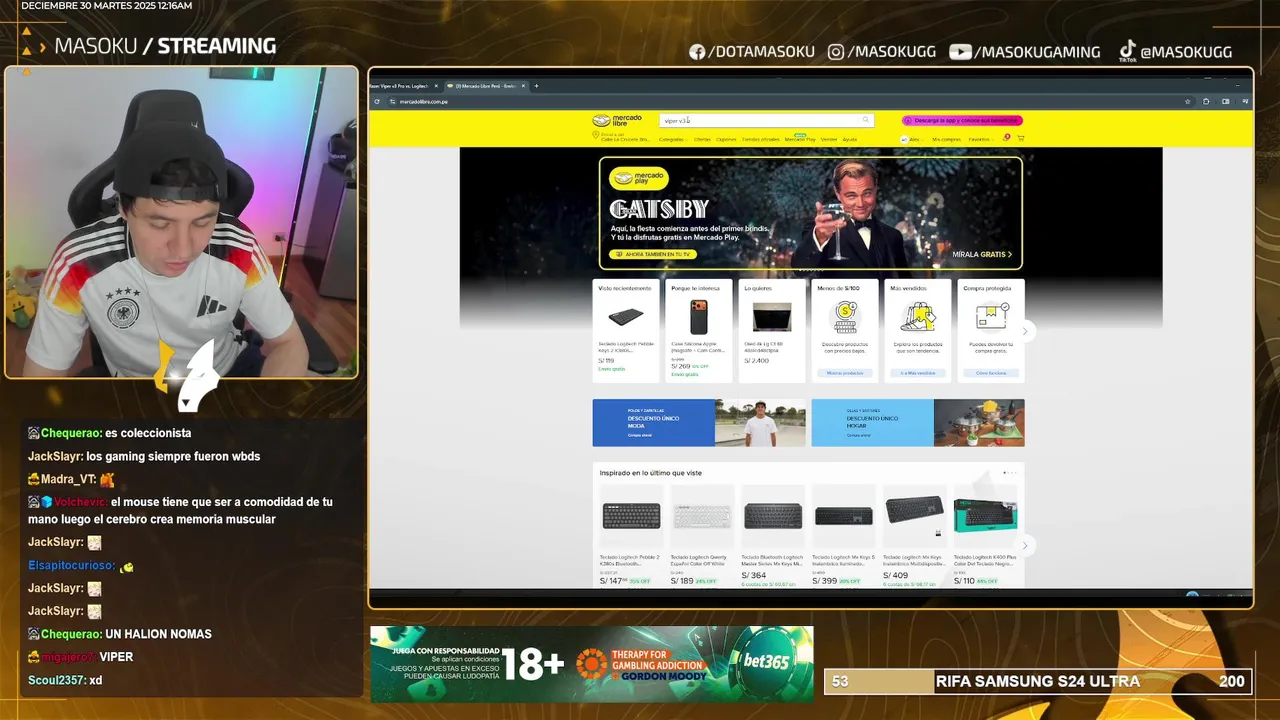Click the bet365 logo in banner
The width and height of the screenshot is (1280, 720).
[768, 663]
